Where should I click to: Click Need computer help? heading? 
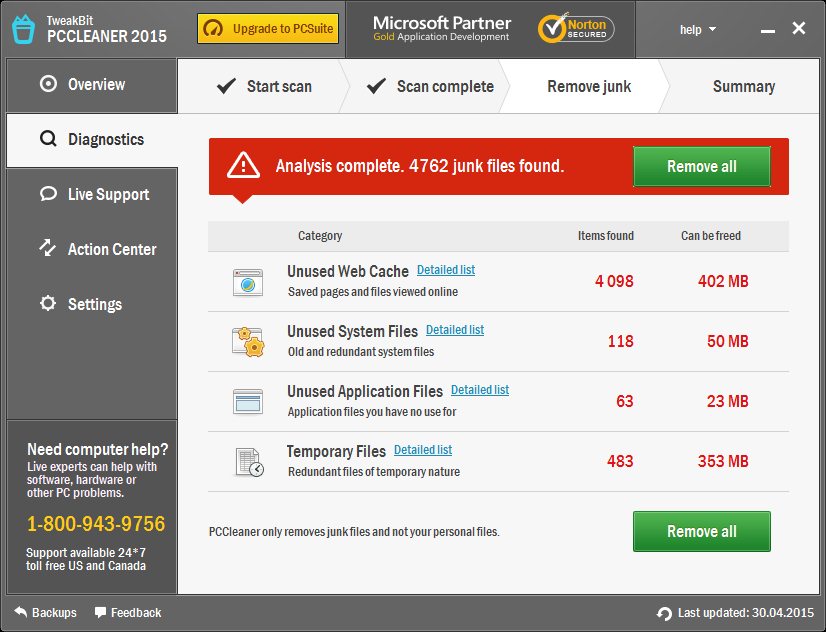pyautogui.click(x=97, y=449)
